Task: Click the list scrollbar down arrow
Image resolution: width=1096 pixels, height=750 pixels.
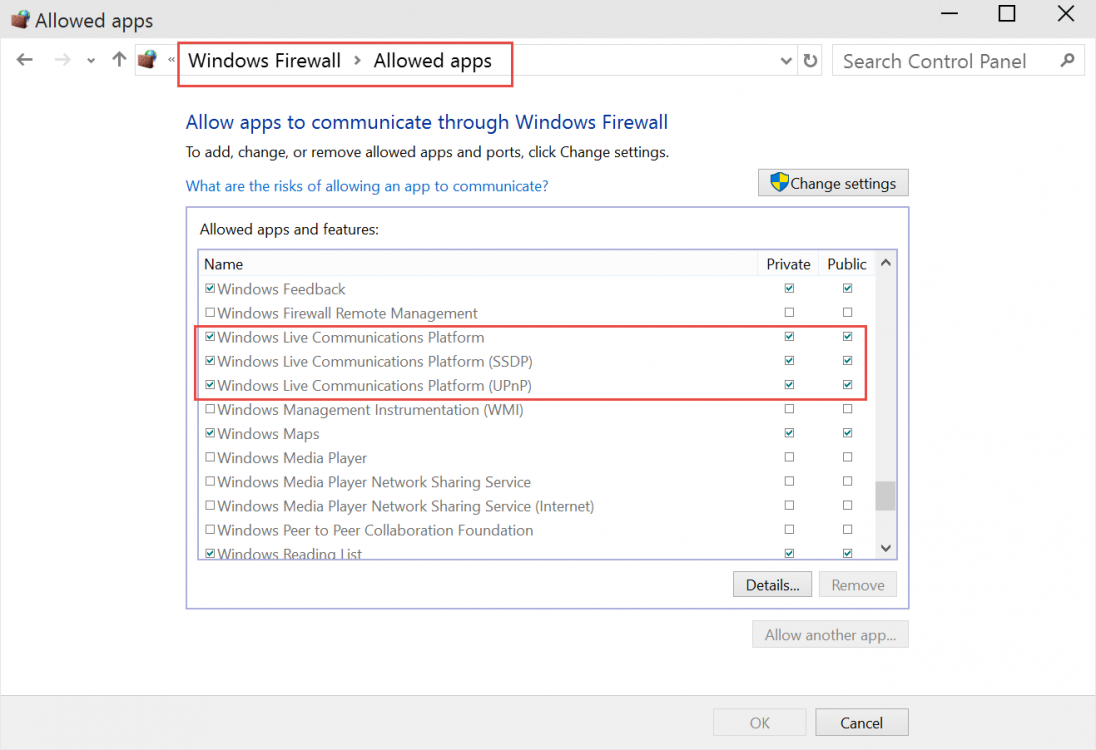Action: coord(886,548)
